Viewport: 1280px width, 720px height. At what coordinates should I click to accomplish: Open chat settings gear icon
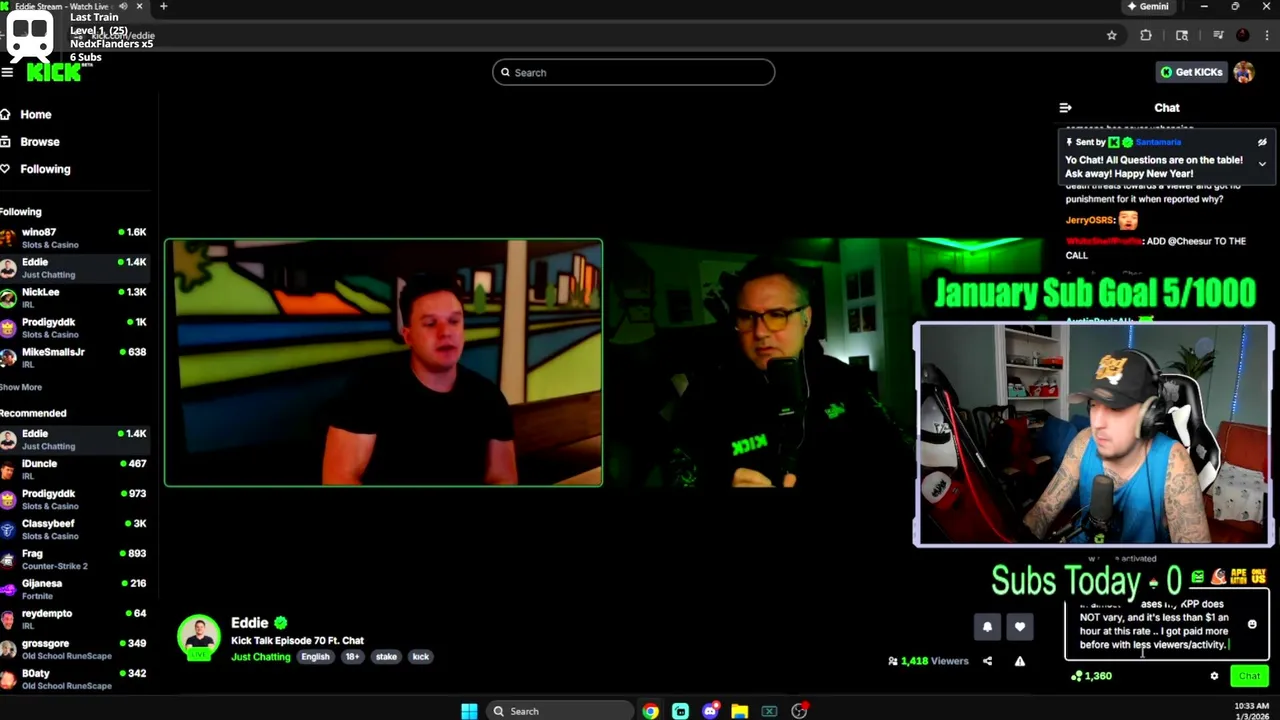[x=1214, y=676]
